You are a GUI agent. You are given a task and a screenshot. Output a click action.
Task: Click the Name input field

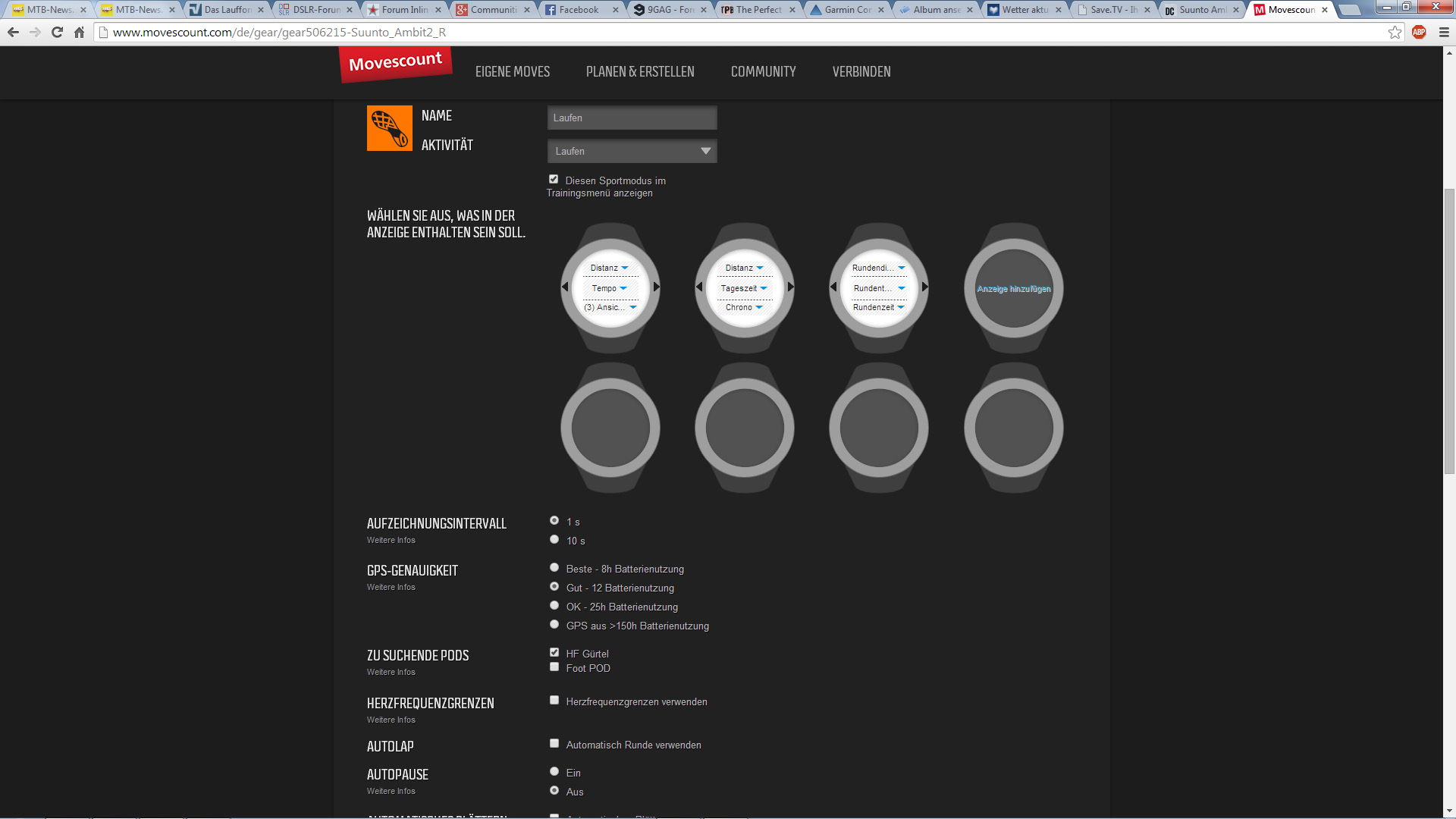pyautogui.click(x=632, y=118)
